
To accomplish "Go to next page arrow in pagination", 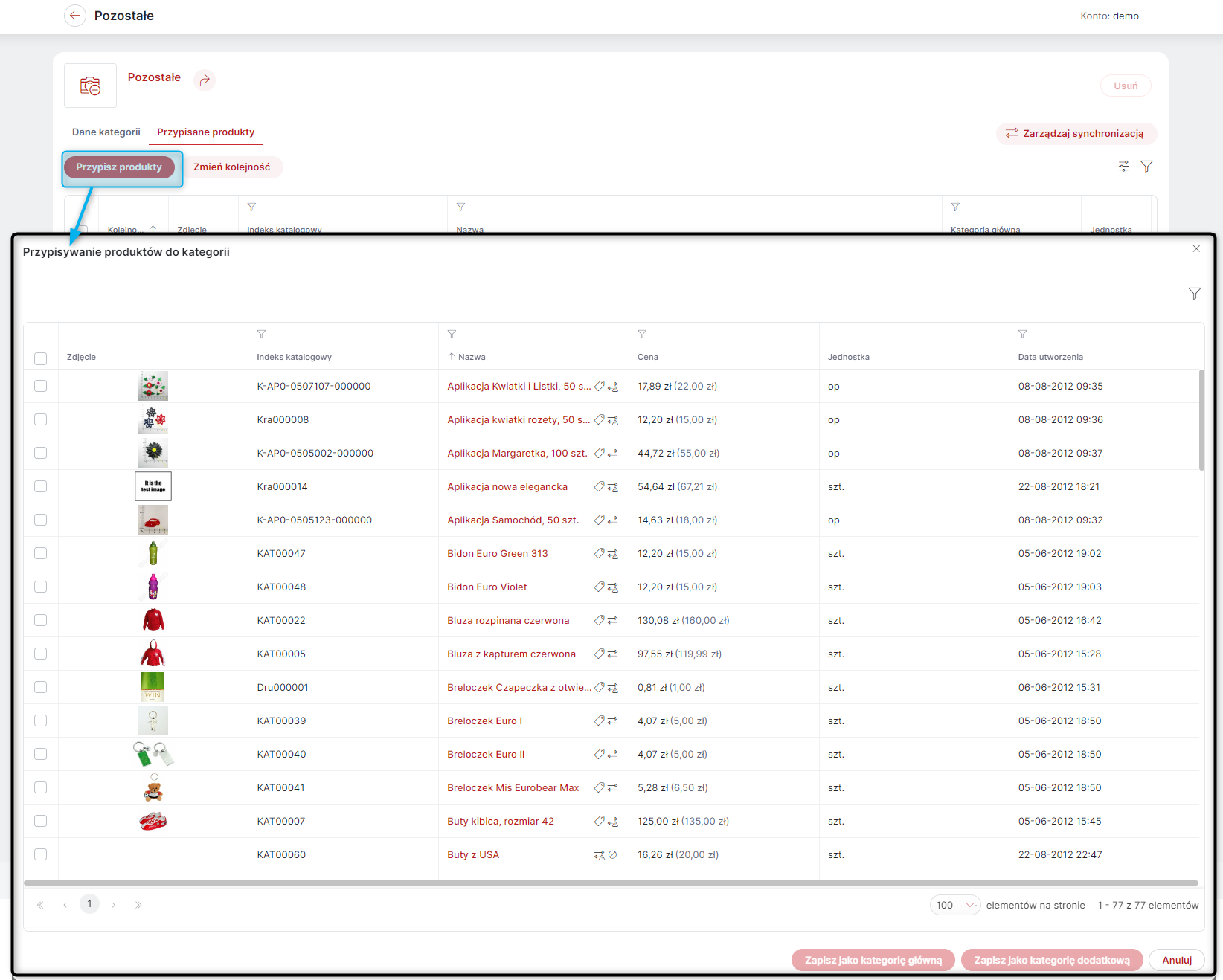I will pyautogui.click(x=114, y=905).
